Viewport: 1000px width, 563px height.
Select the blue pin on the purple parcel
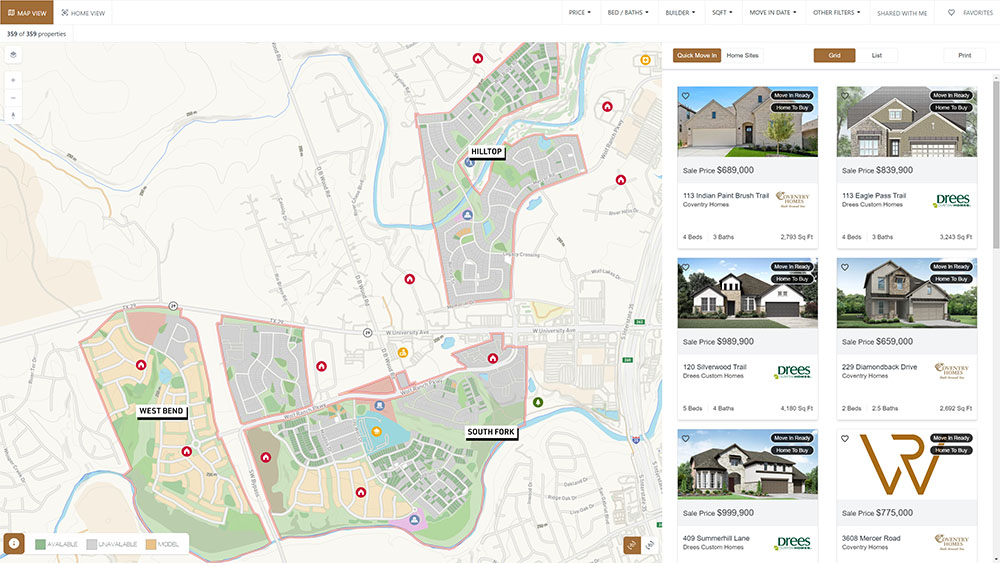coord(415,520)
